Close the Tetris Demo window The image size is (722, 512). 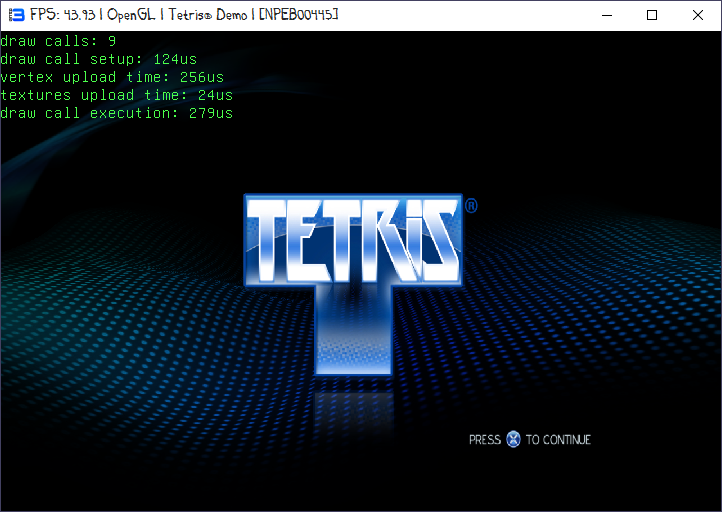tap(698, 15)
